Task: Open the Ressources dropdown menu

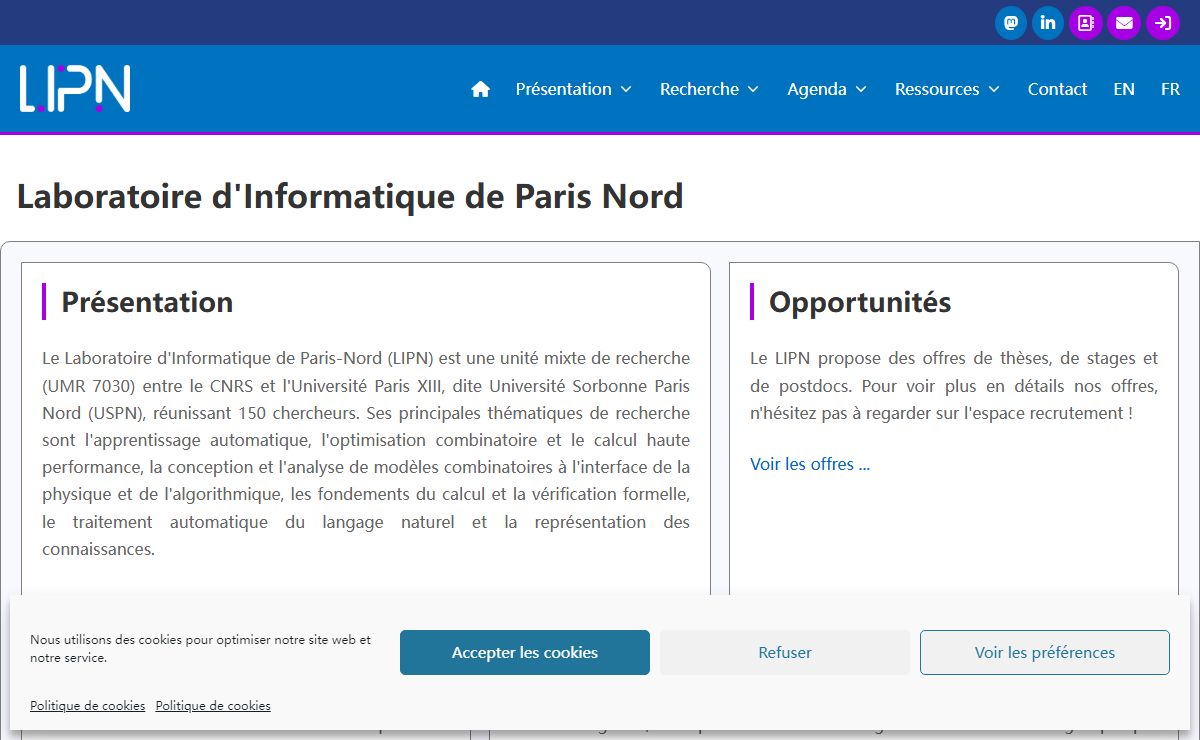Action: [947, 89]
